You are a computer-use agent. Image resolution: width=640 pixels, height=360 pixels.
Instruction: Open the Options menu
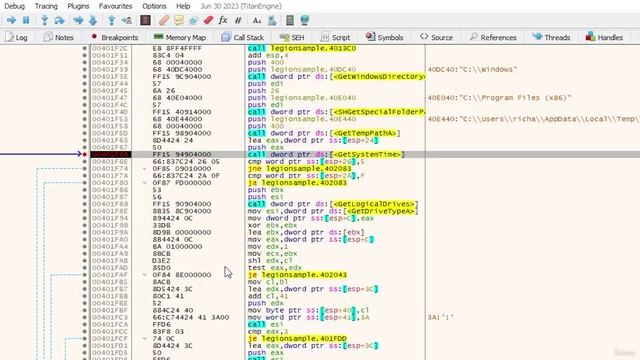[154, 6]
